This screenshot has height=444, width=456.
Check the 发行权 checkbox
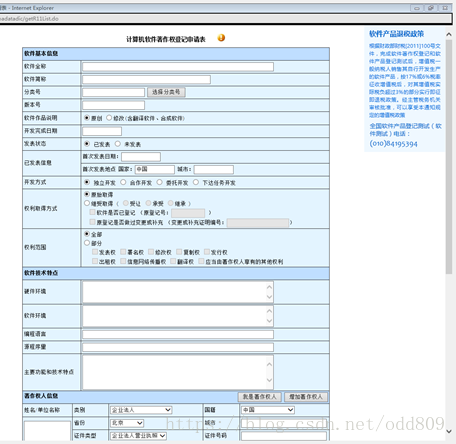point(207,252)
